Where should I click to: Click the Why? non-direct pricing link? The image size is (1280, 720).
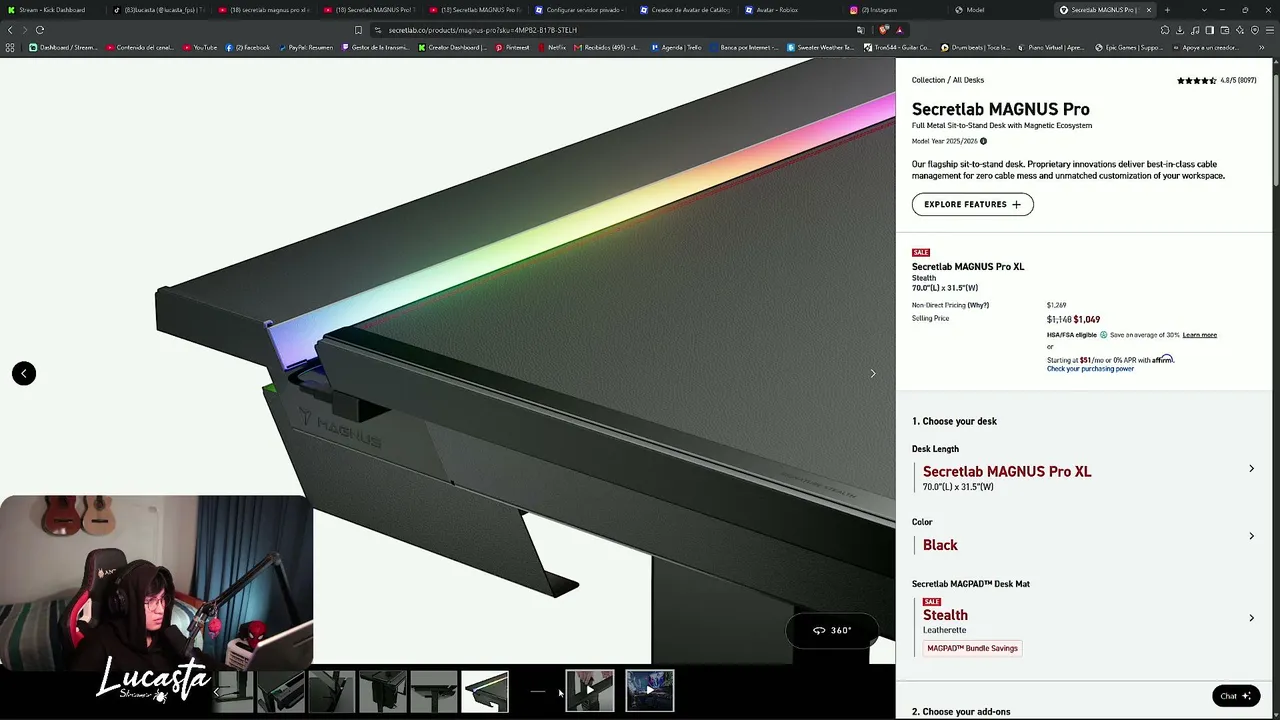[978, 305]
